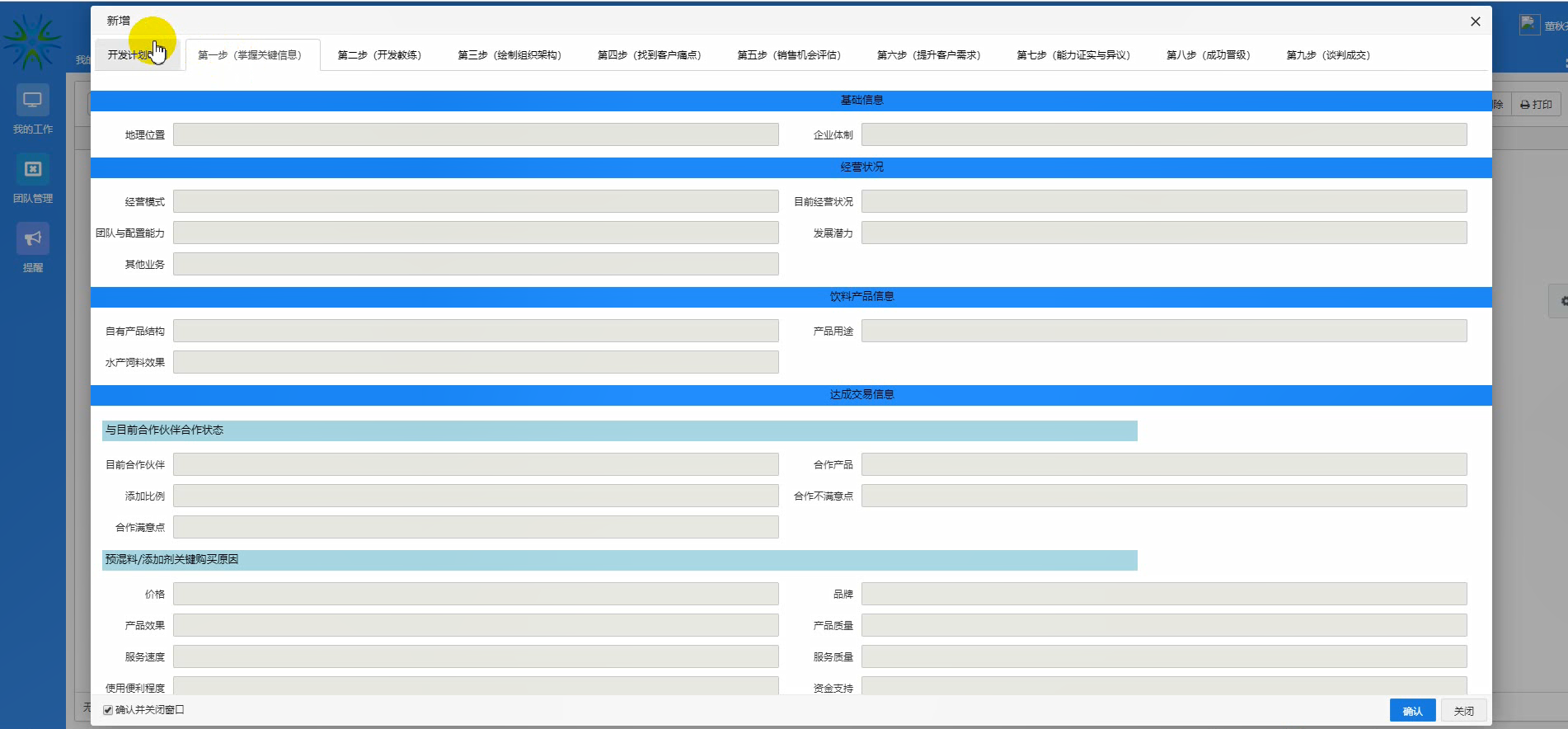Toggle the 确认并关闭窗口 checkbox
Viewport: 1568px width, 729px height.
point(108,710)
